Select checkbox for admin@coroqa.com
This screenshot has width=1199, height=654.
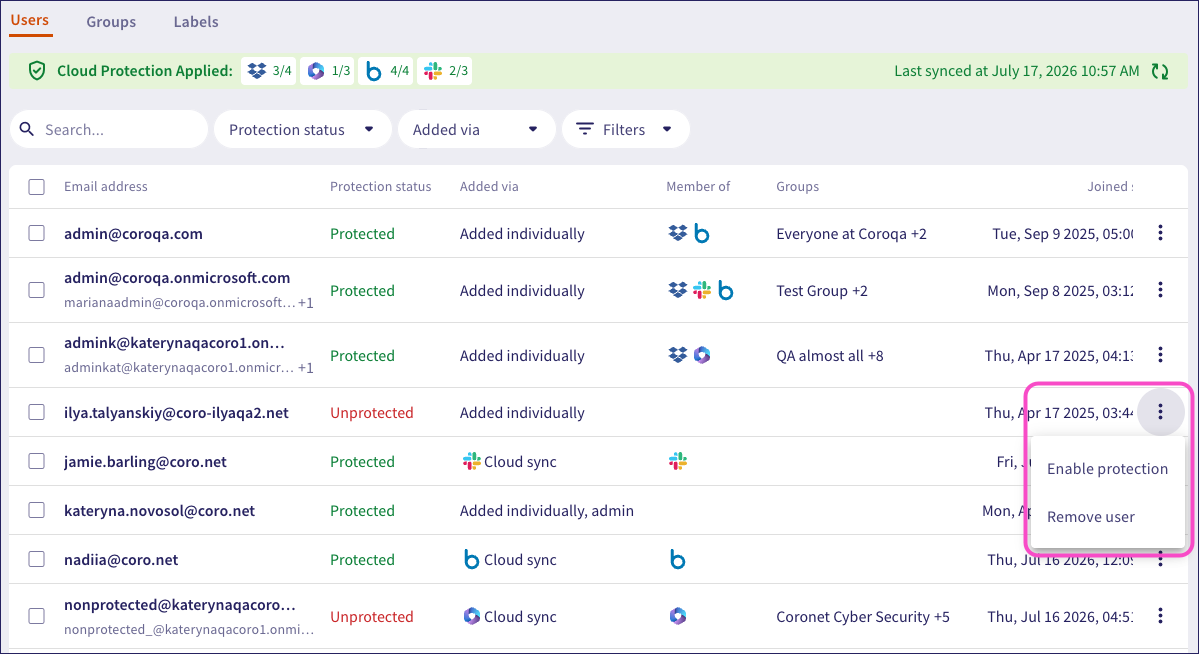pos(37,233)
